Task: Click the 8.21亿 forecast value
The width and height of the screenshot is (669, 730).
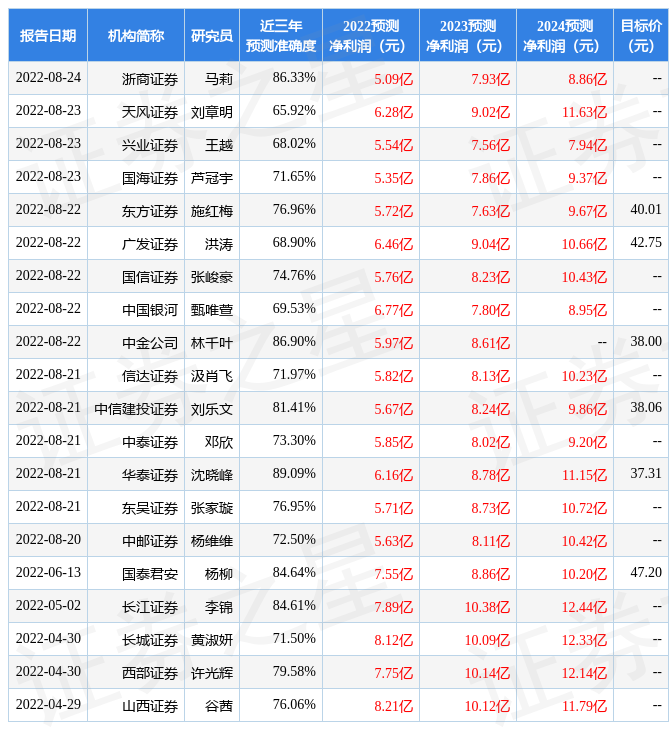Action: tap(393, 707)
